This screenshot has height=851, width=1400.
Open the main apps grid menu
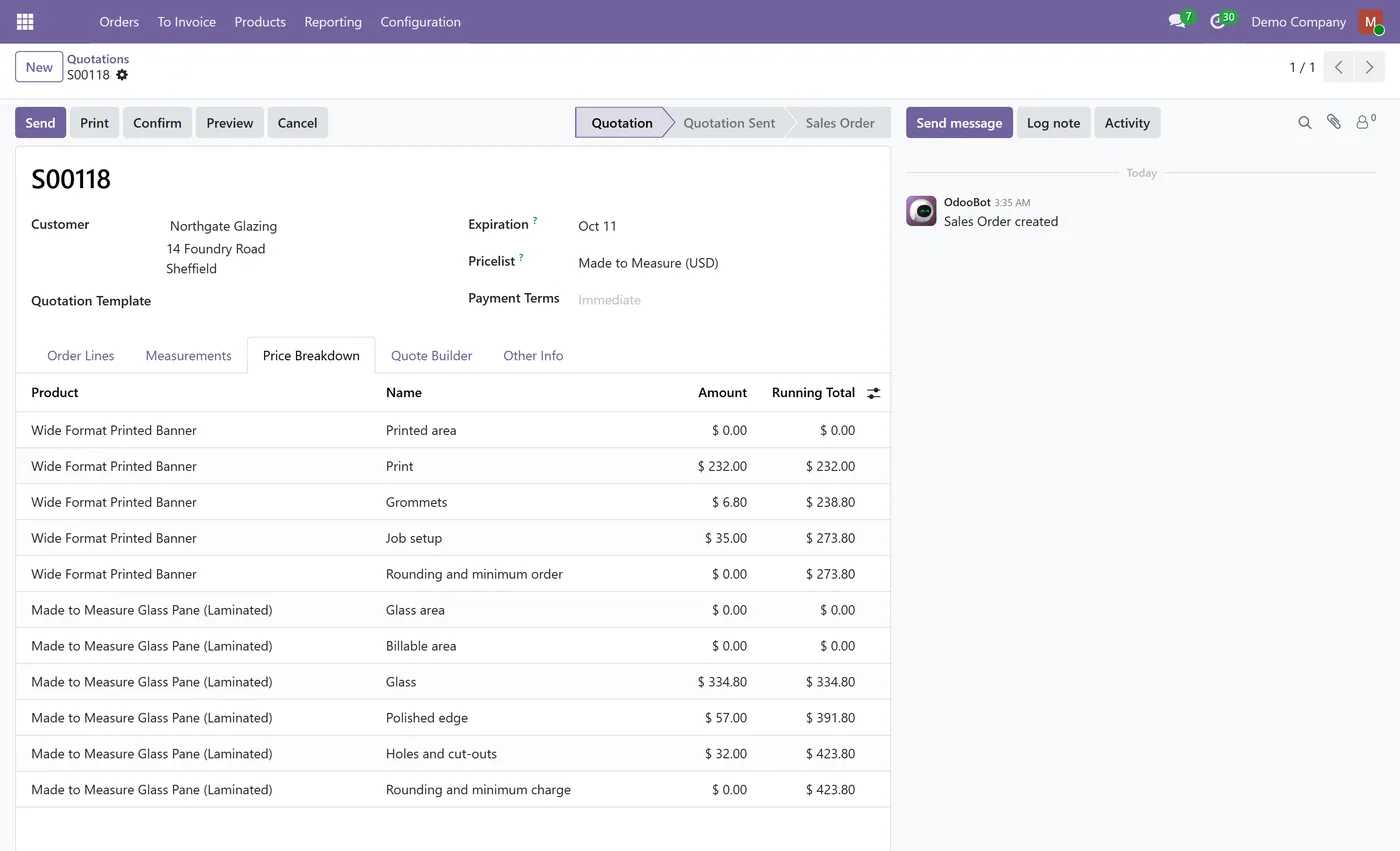[x=25, y=21]
